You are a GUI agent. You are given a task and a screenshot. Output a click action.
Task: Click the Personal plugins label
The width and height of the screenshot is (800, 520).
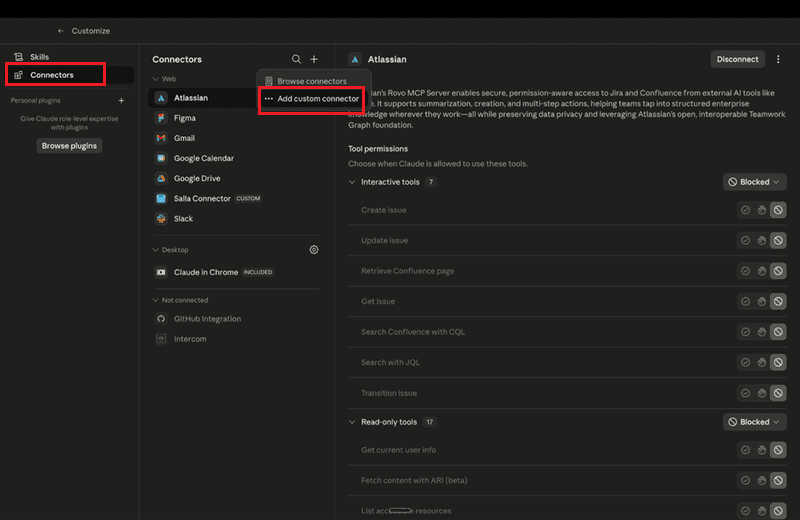pyautogui.click(x=35, y=101)
